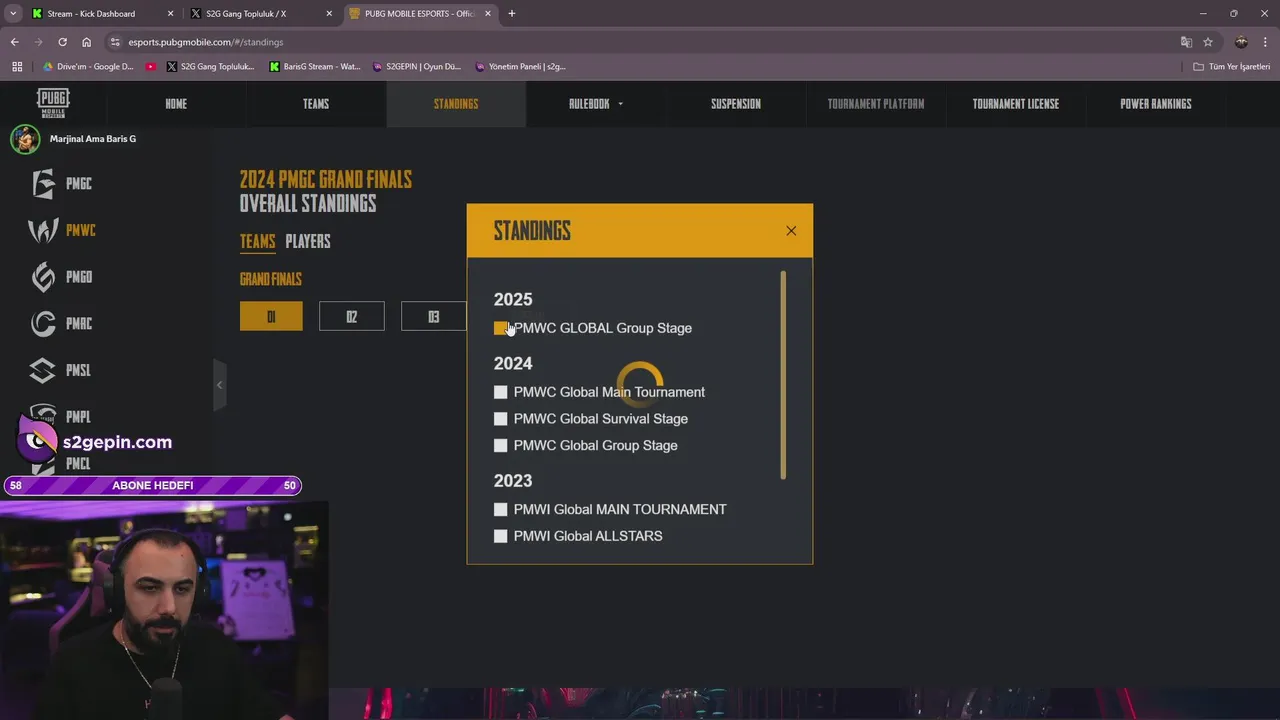Open the PMGO league in sidebar

(x=62, y=277)
